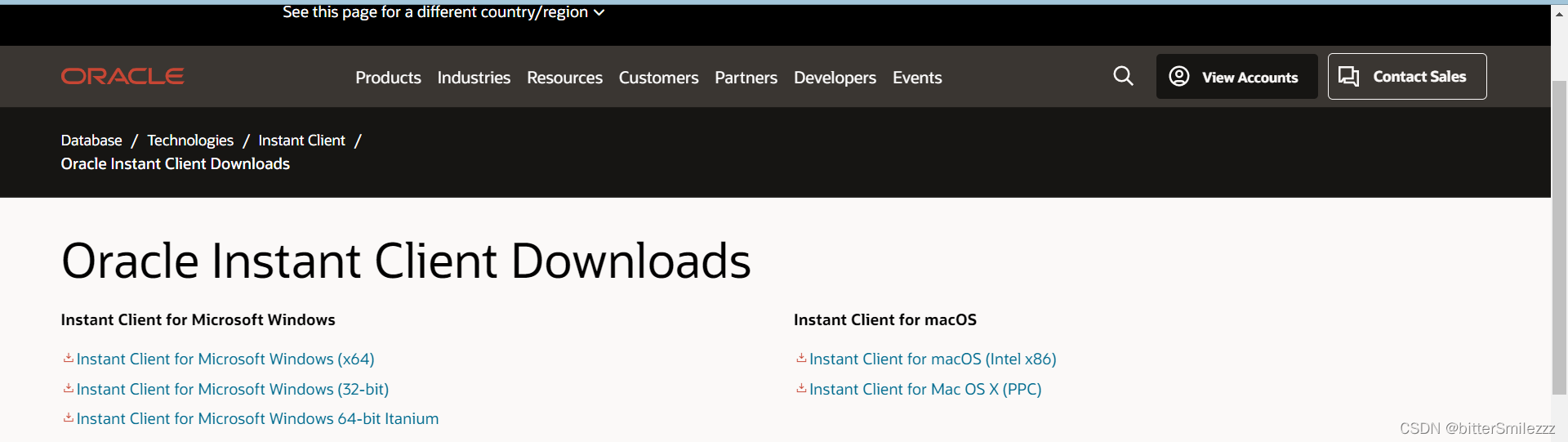Screen dimensions: 1568x442
Task: Click the chat icon in Contact Sales
Action: click(x=1349, y=76)
